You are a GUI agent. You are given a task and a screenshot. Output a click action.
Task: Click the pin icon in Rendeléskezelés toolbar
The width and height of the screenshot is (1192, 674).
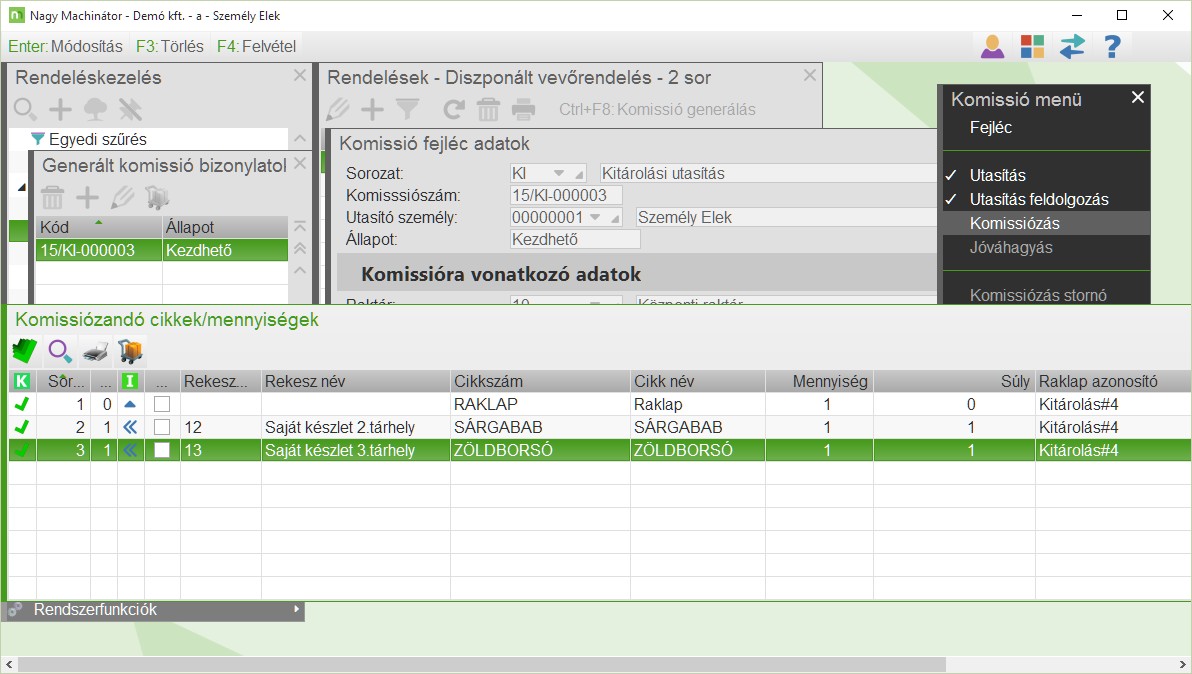(x=130, y=109)
